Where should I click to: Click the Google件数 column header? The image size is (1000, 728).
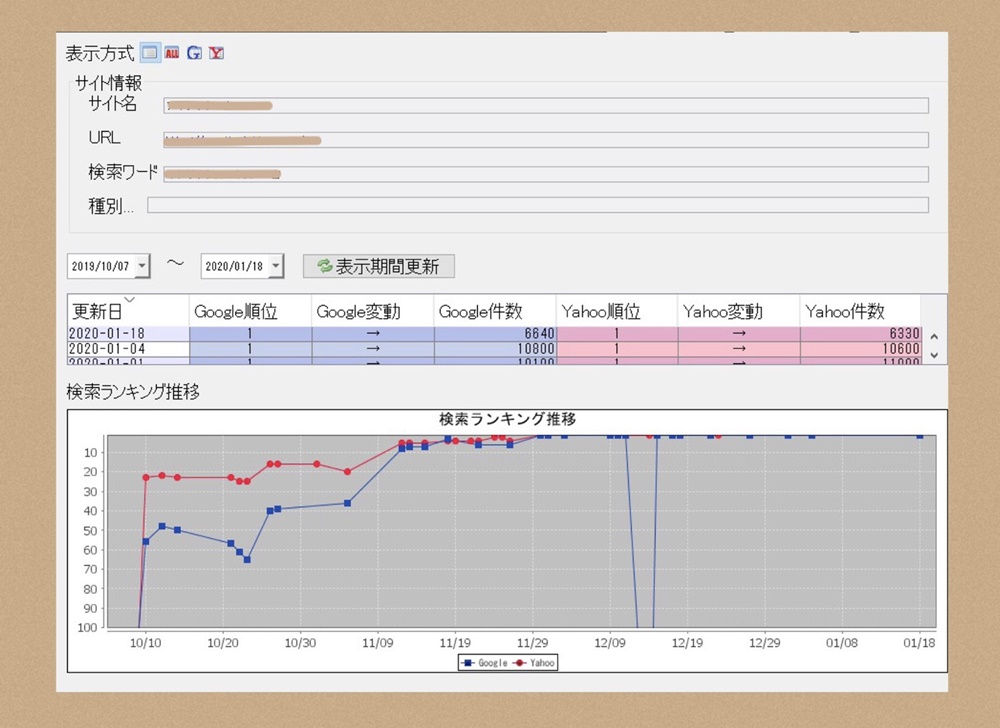pyautogui.click(x=494, y=311)
